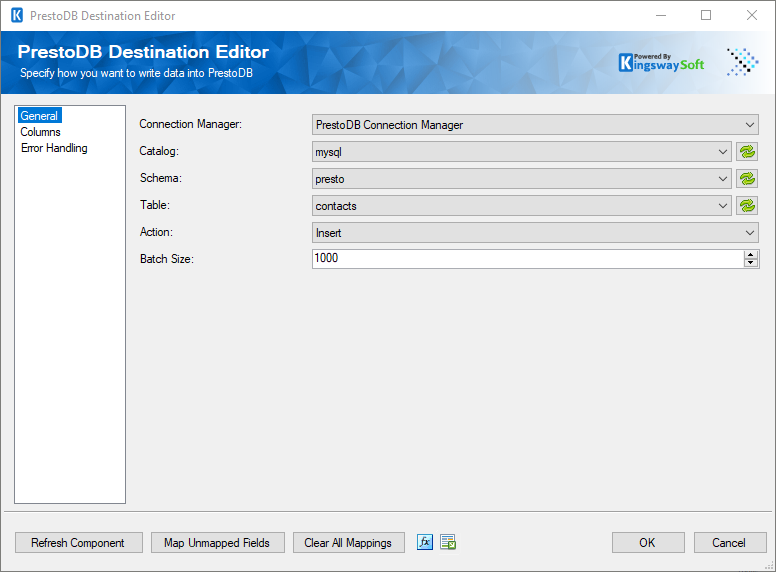Screen dimensions: 776x572
Task: Expand the Catalog dropdown showing mysql
Action: [522, 152]
